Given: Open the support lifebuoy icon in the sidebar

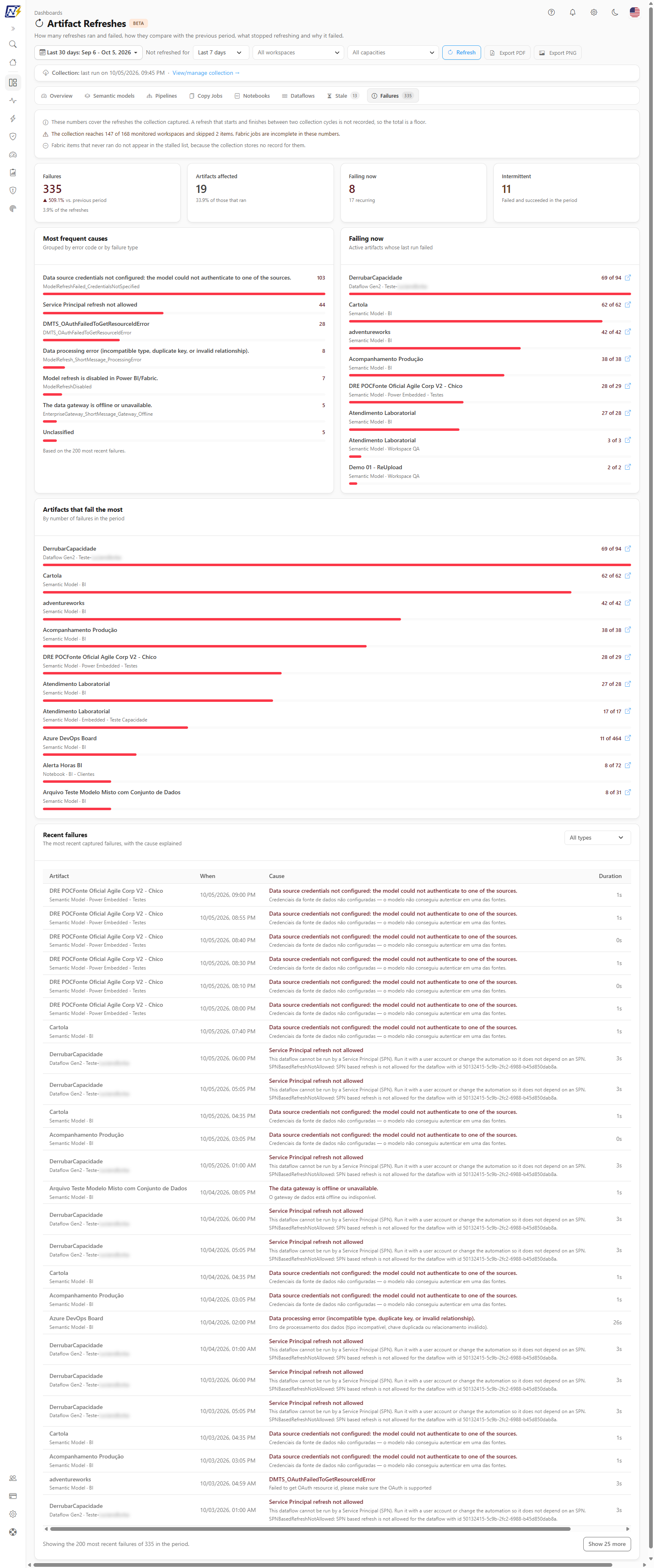Looking at the screenshot, I should (13, 1532).
